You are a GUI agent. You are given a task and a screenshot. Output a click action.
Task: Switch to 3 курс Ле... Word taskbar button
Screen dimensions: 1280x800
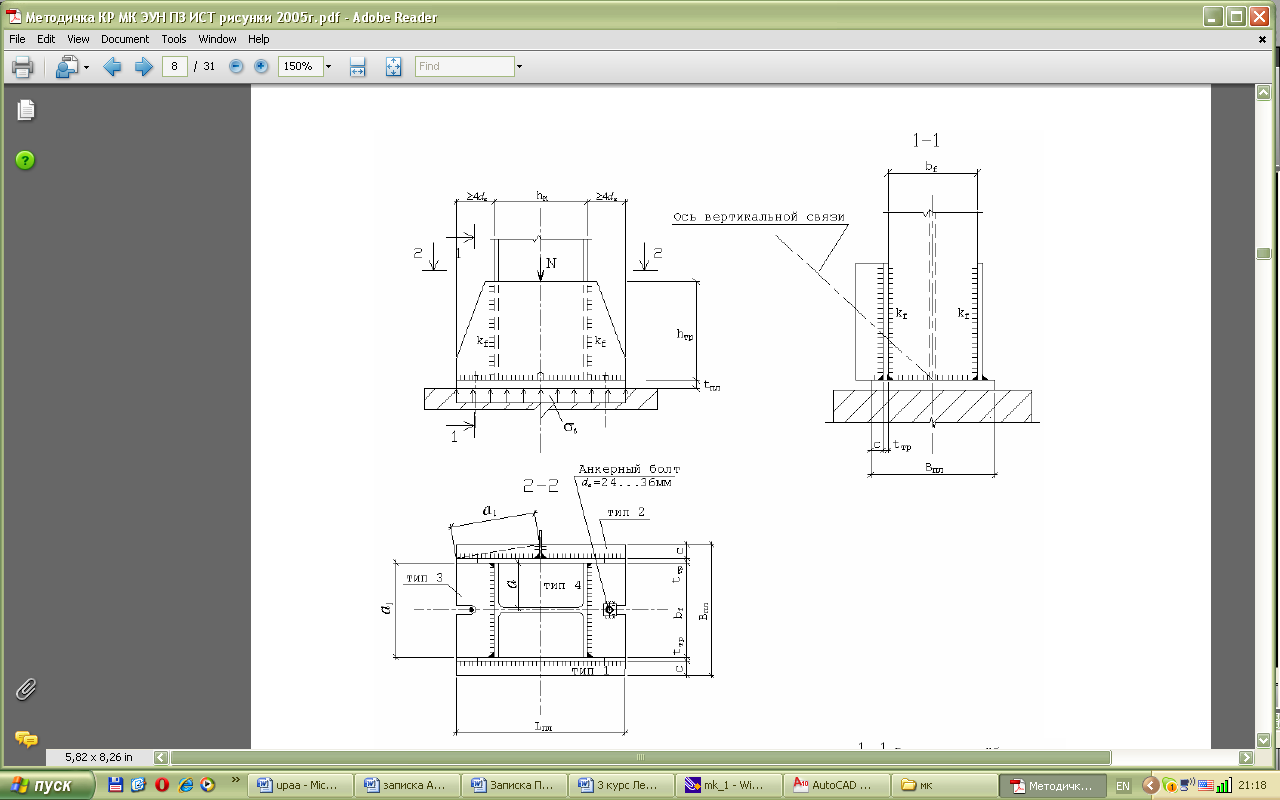pyautogui.click(x=622, y=785)
